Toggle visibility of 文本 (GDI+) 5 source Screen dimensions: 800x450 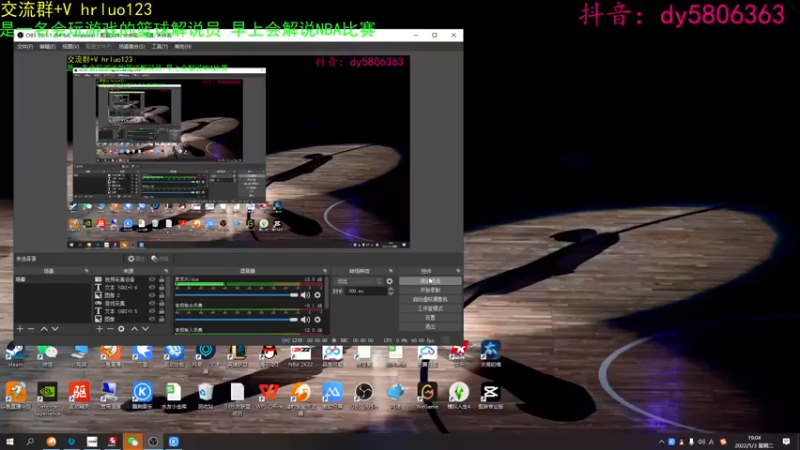coord(152,311)
